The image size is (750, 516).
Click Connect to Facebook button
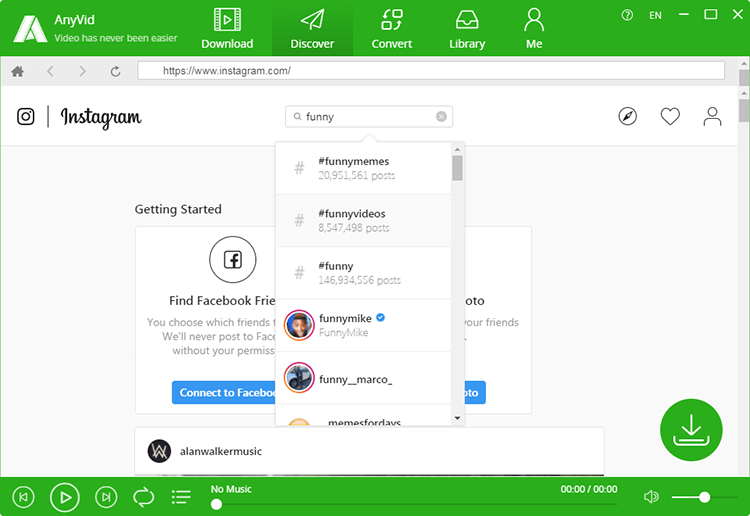tap(224, 393)
